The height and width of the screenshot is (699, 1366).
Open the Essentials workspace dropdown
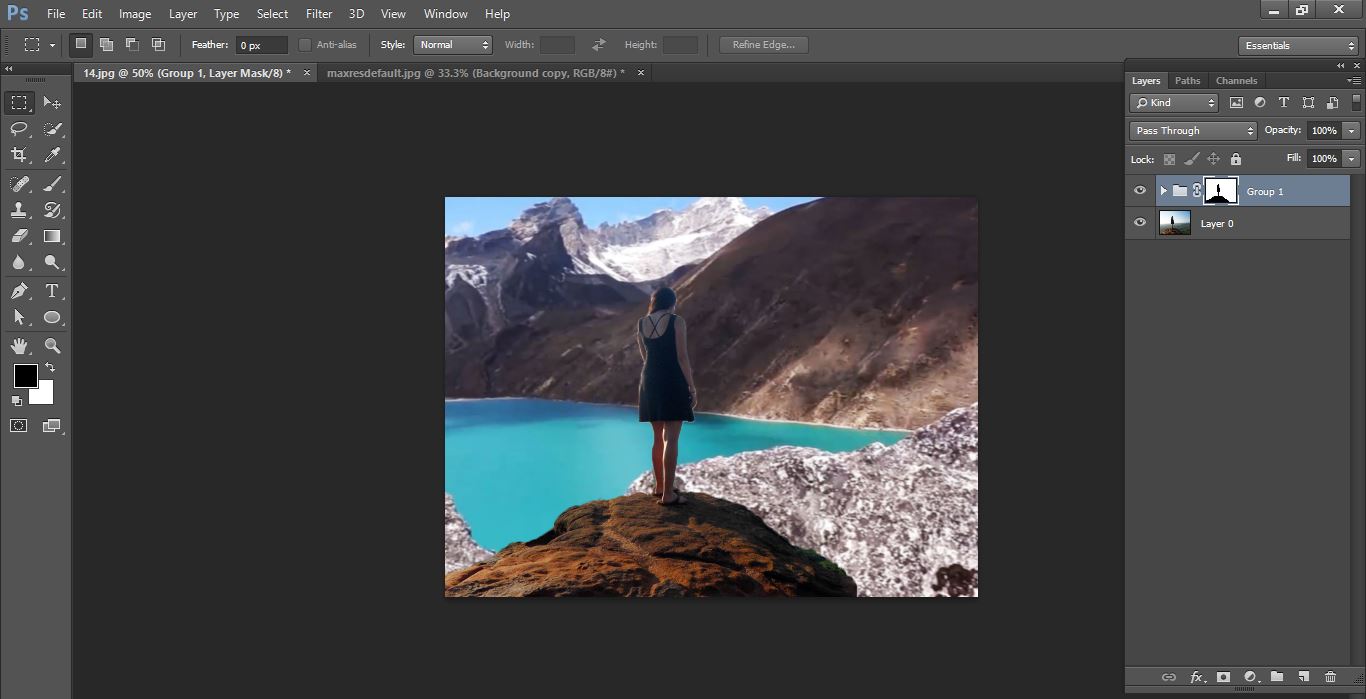pyautogui.click(x=1297, y=45)
